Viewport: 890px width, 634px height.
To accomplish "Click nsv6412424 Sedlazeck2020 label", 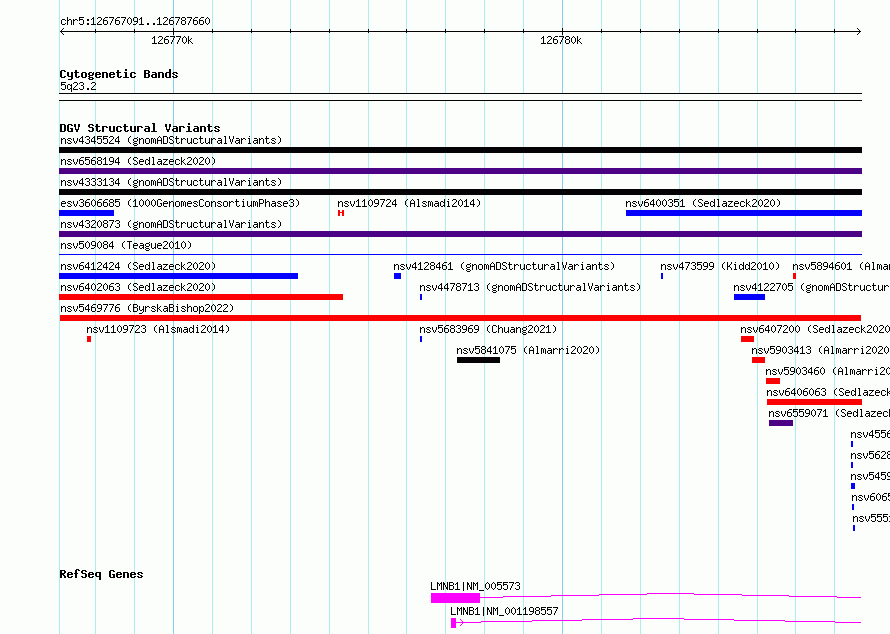I will point(138,266).
